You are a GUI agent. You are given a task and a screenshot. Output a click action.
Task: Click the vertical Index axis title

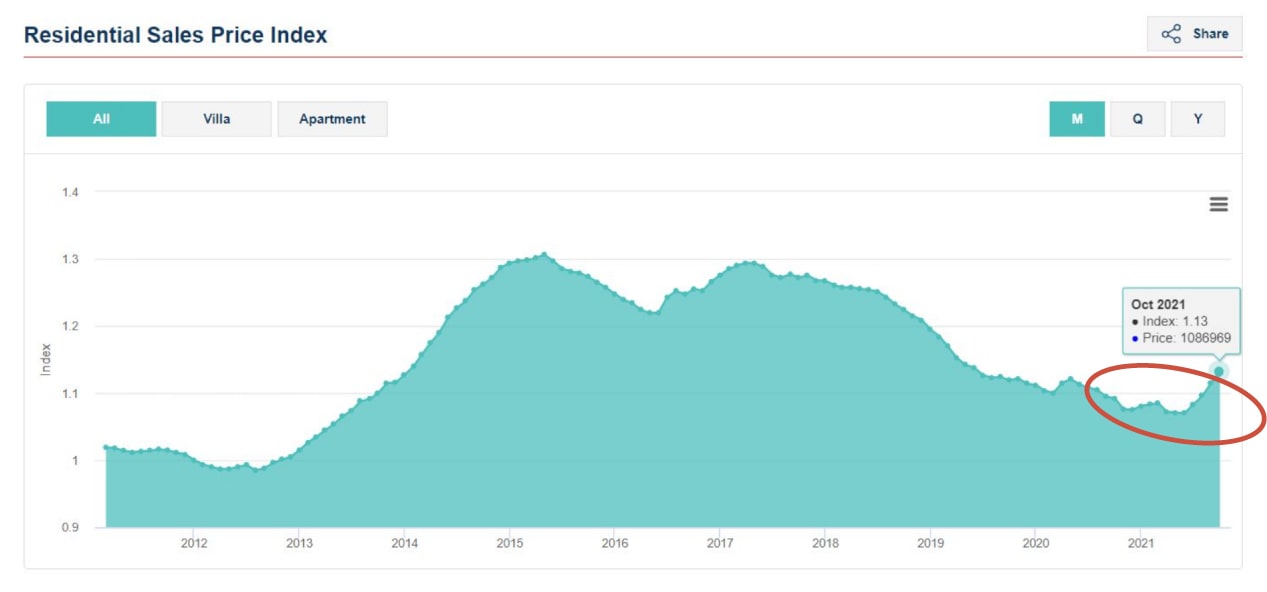click(x=45, y=359)
